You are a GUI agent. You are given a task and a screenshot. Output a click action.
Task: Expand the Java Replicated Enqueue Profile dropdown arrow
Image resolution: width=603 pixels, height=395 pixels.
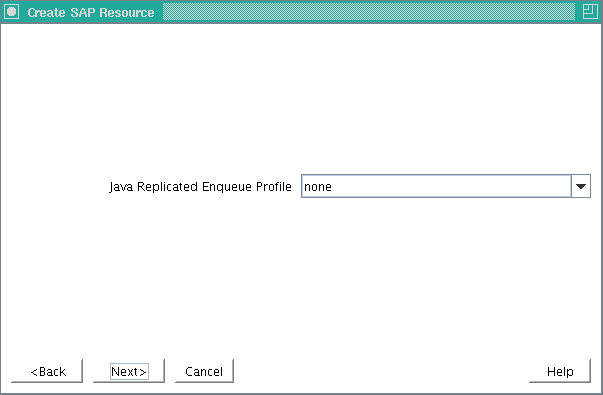(581, 186)
